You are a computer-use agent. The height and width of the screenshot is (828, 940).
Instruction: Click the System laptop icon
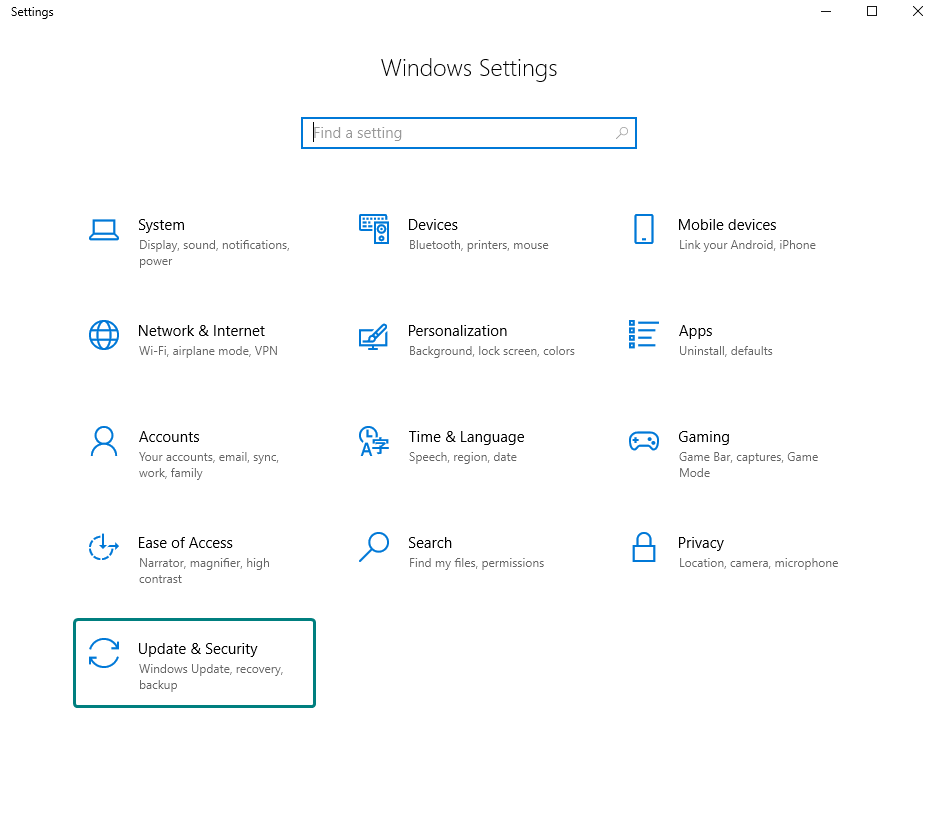click(104, 230)
